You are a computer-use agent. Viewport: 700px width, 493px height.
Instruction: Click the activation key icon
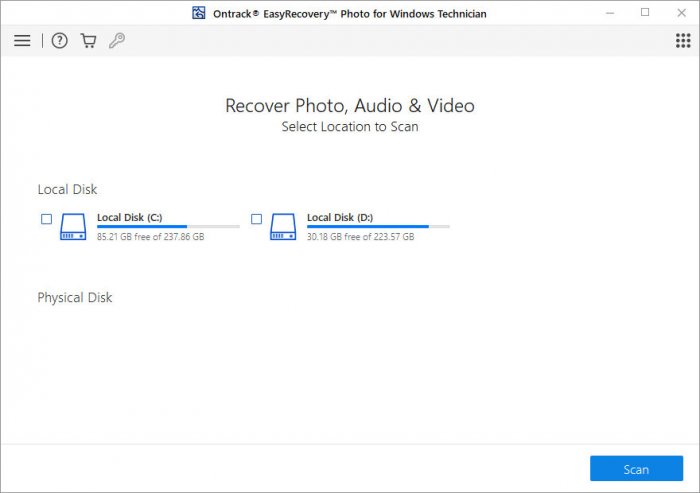coord(116,41)
